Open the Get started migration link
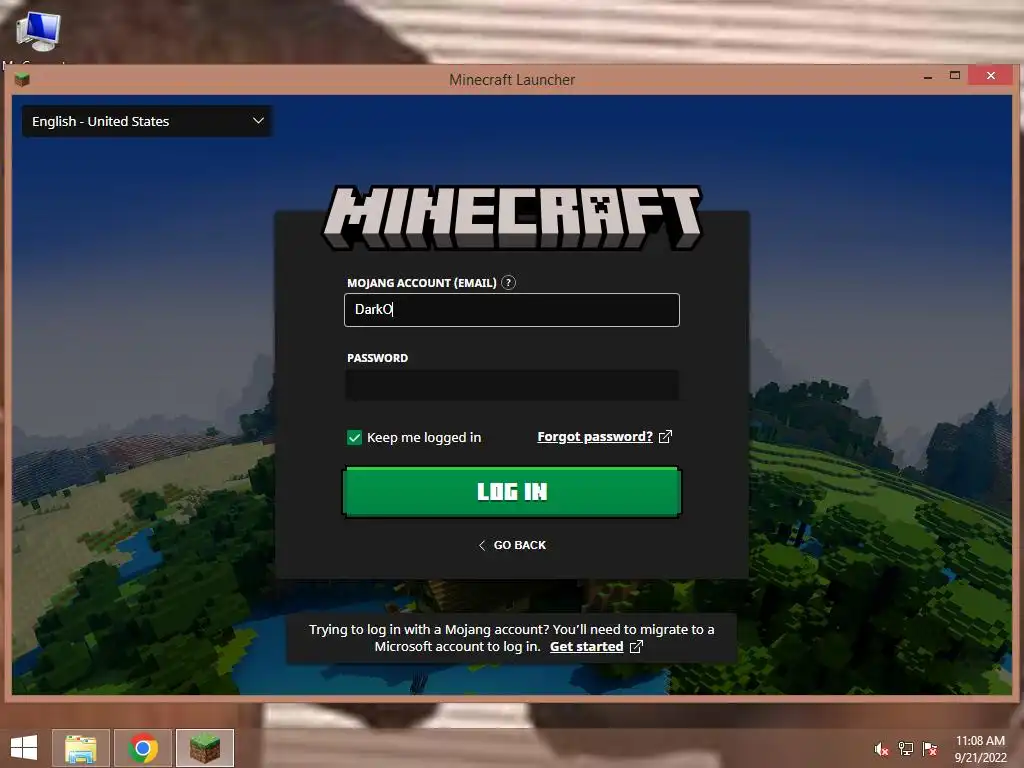Screen dimensions: 1024x768 coord(586,647)
